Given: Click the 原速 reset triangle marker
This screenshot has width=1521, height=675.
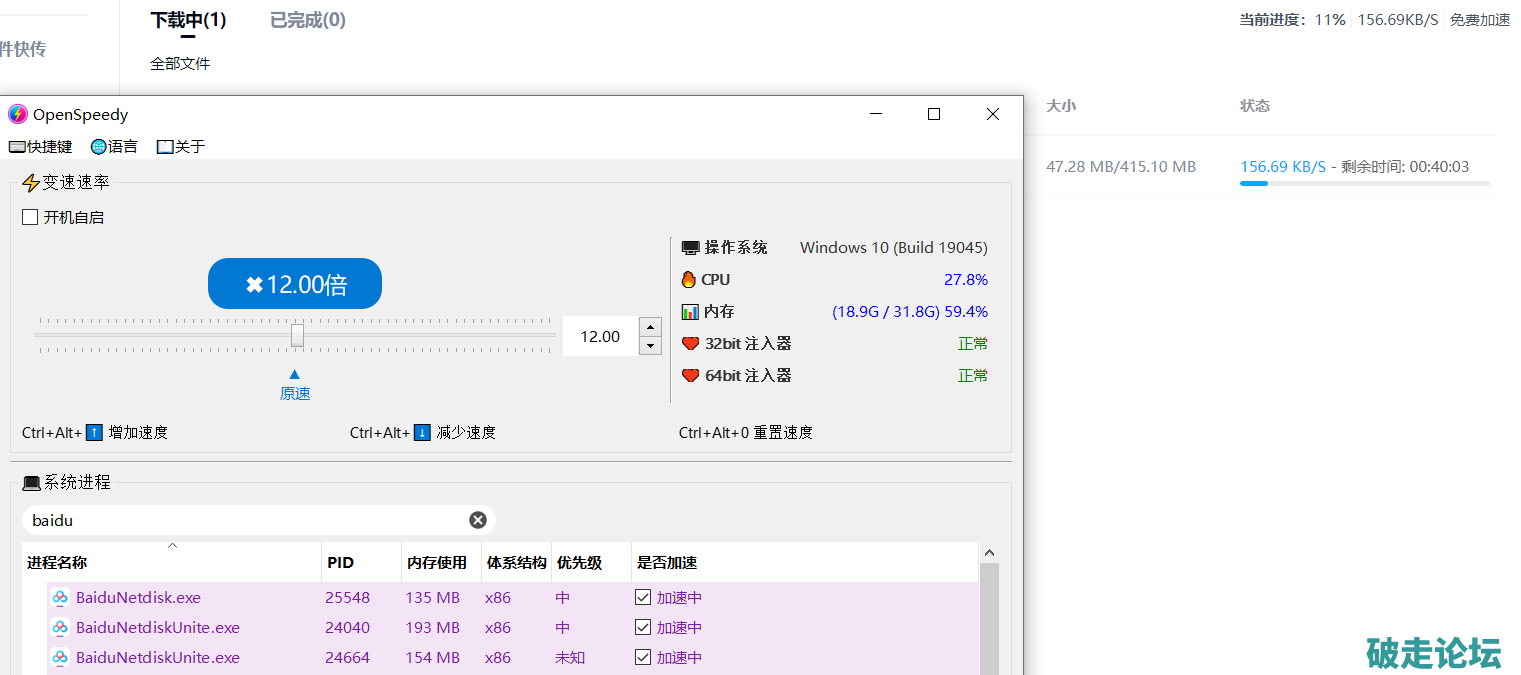Looking at the screenshot, I should coord(294,375).
